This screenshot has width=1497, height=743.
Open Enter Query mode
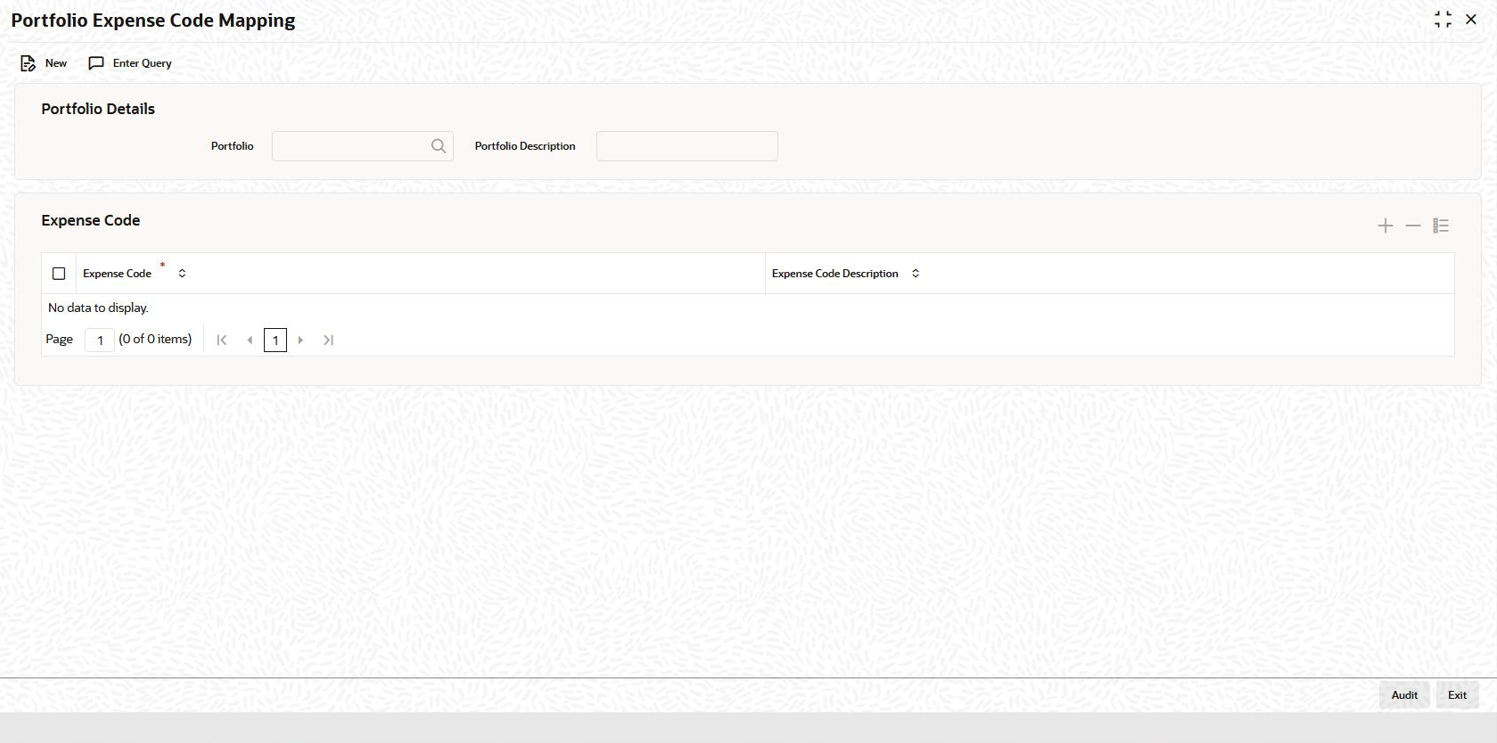point(130,62)
